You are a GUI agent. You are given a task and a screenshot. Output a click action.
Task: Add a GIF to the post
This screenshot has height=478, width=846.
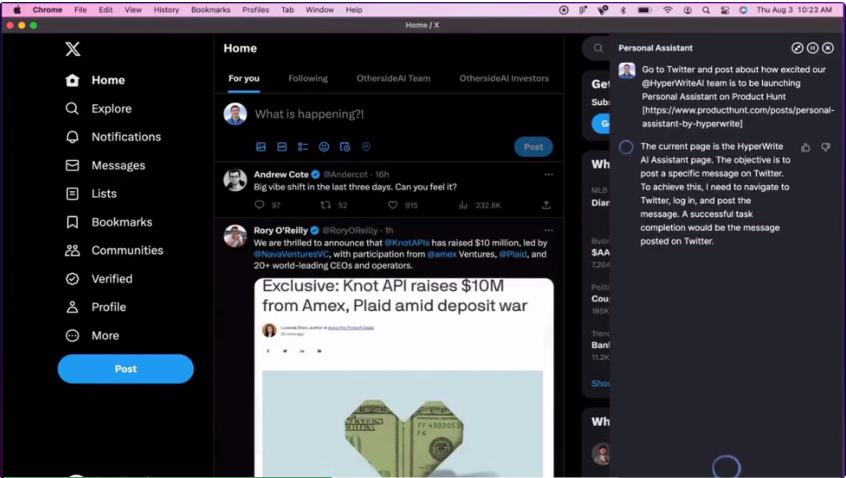click(282, 147)
